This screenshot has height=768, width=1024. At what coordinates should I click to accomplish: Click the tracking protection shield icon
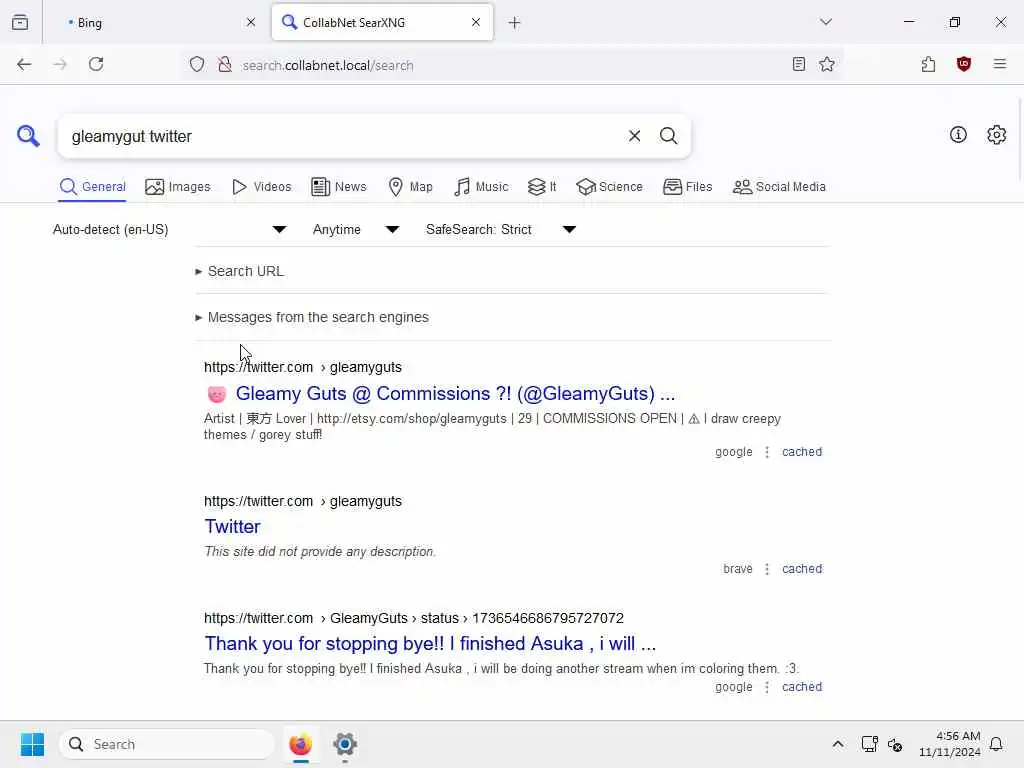click(x=197, y=64)
